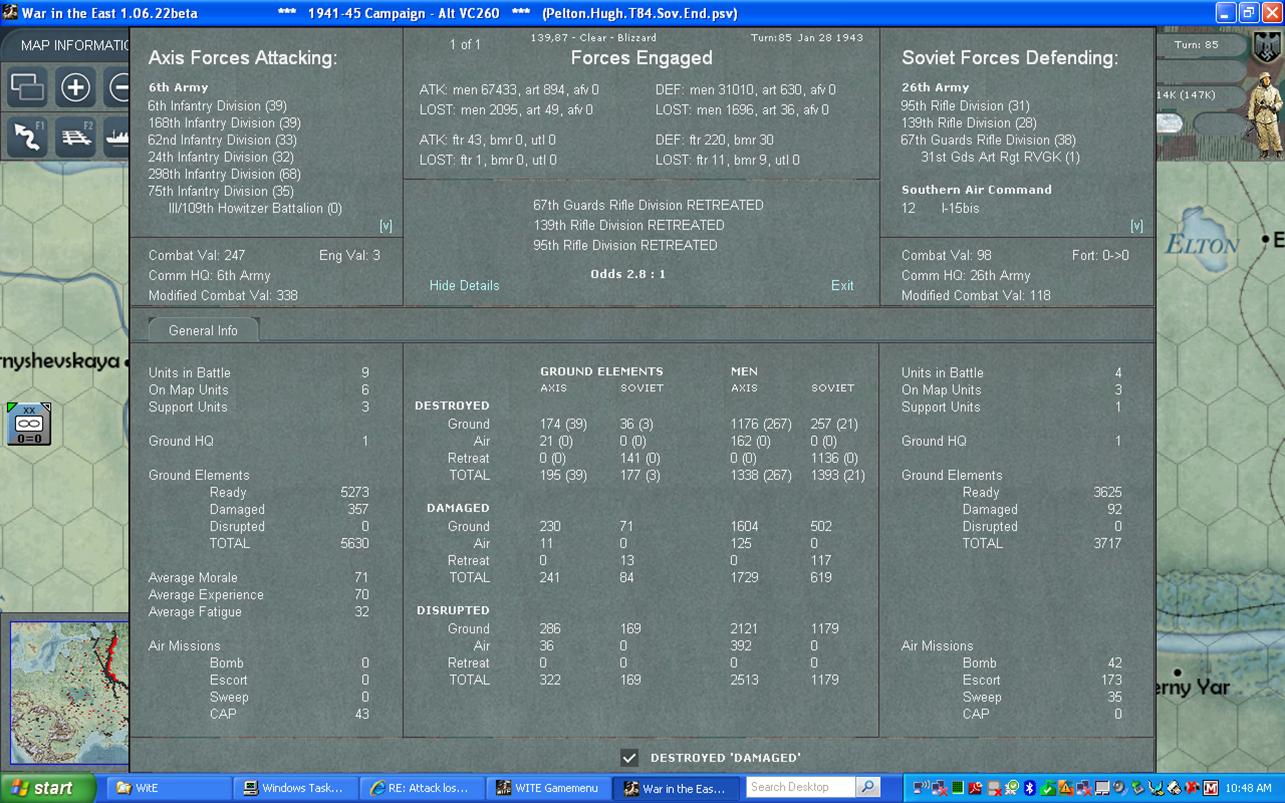Click 62nd Infantry Division (33) entry

coord(223,140)
